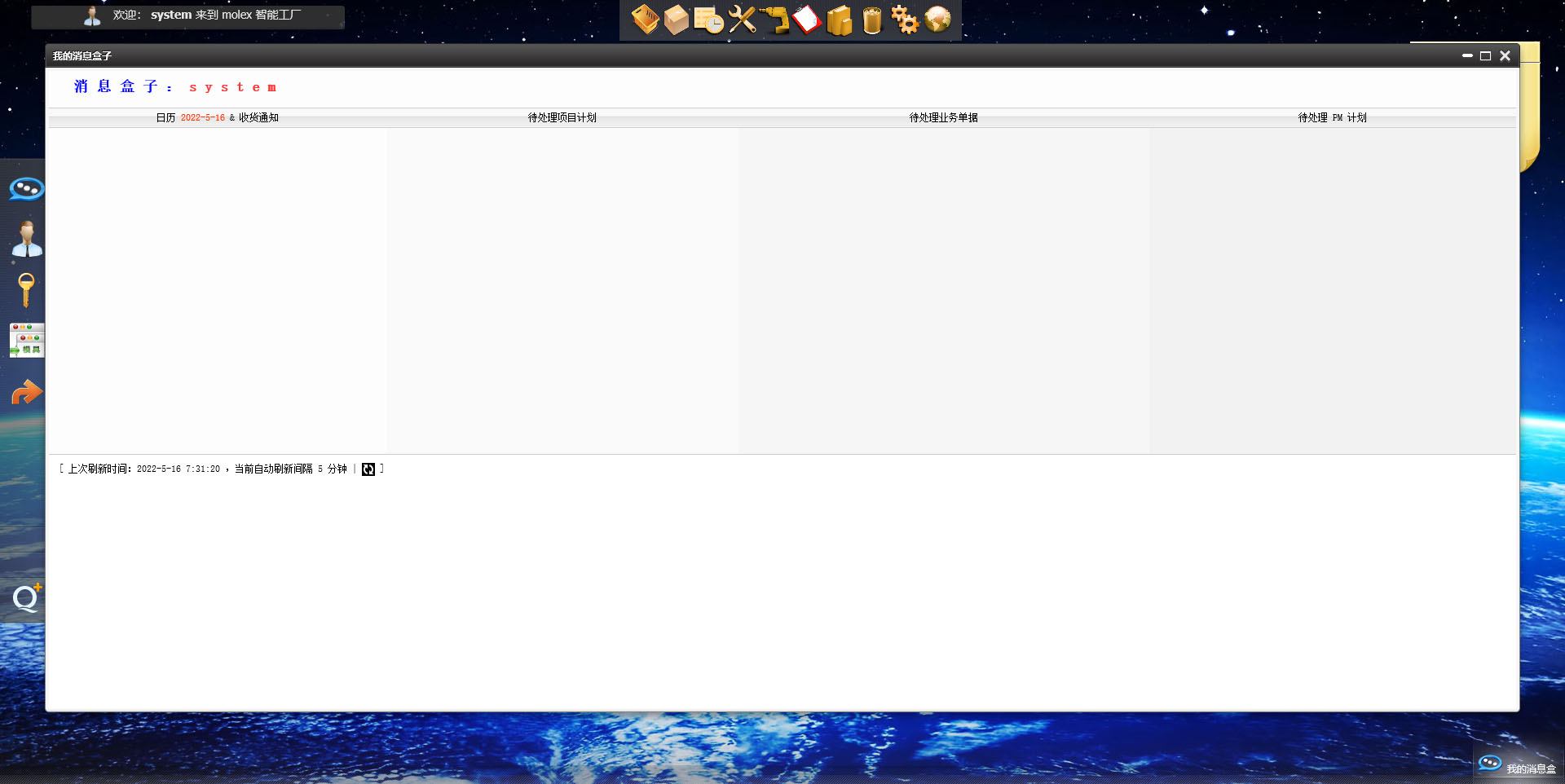Image resolution: width=1565 pixels, height=784 pixels.
Task: Open the trash bin icon in dock
Action: pos(872,20)
